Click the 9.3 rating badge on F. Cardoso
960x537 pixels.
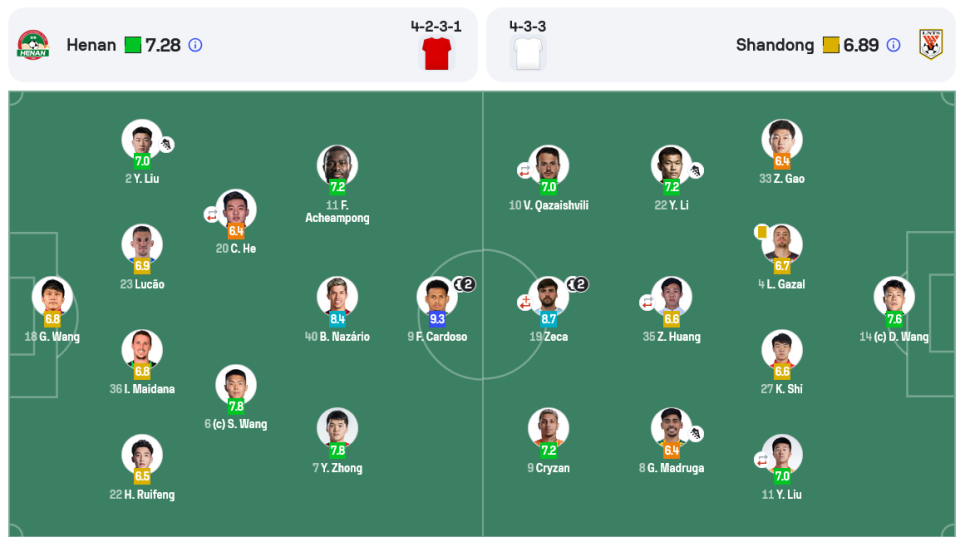pos(437,319)
